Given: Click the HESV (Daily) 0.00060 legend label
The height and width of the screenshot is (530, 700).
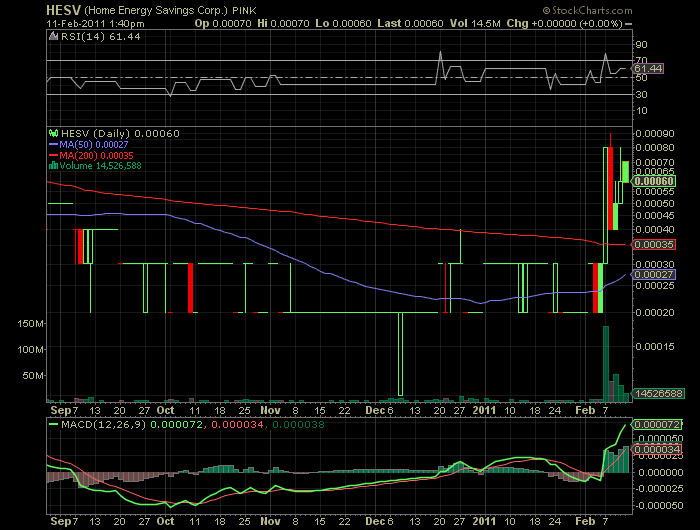Looking at the screenshot, I should pyautogui.click(x=120, y=133).
